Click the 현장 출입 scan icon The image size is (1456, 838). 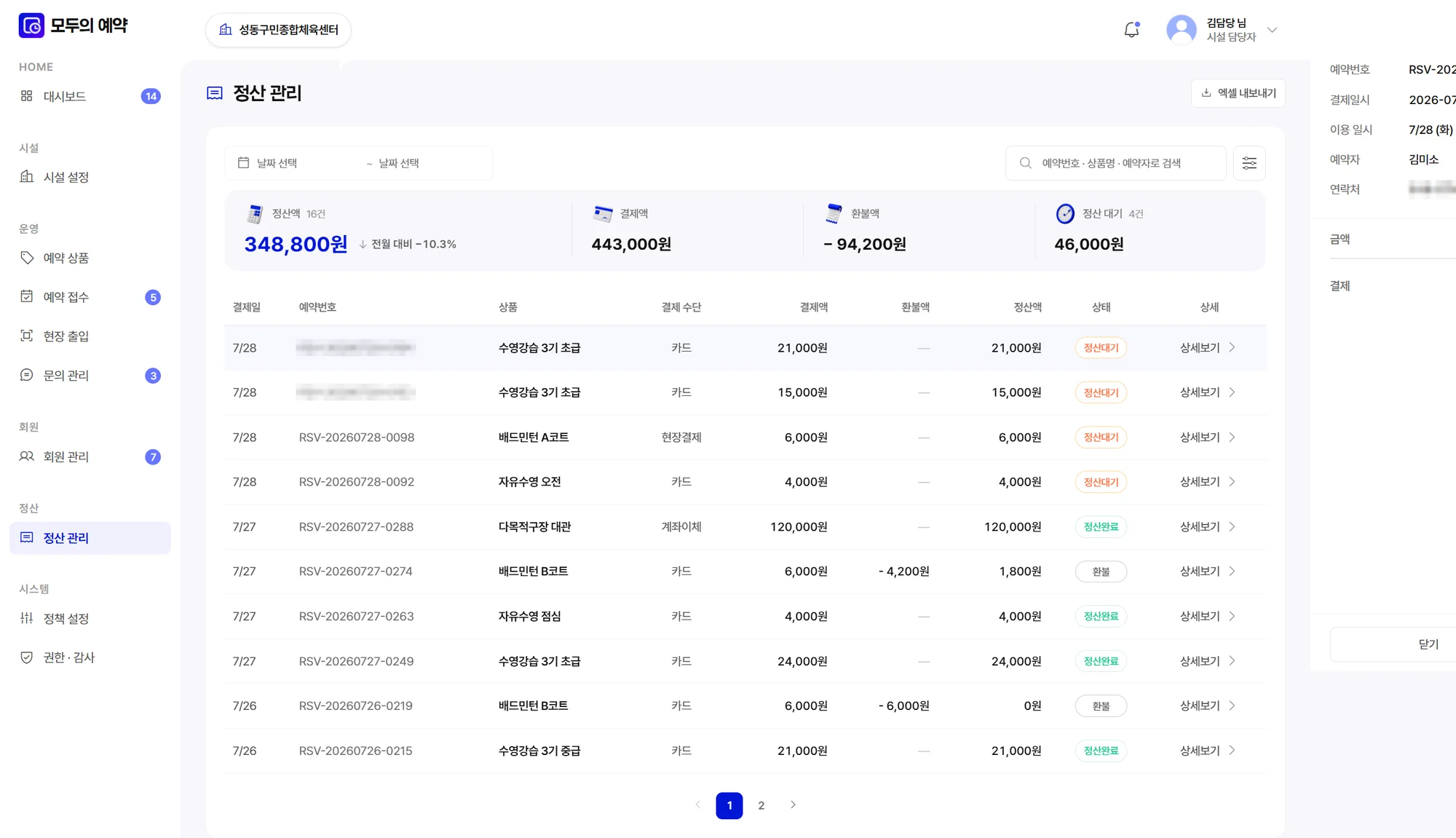coord(27,336)
